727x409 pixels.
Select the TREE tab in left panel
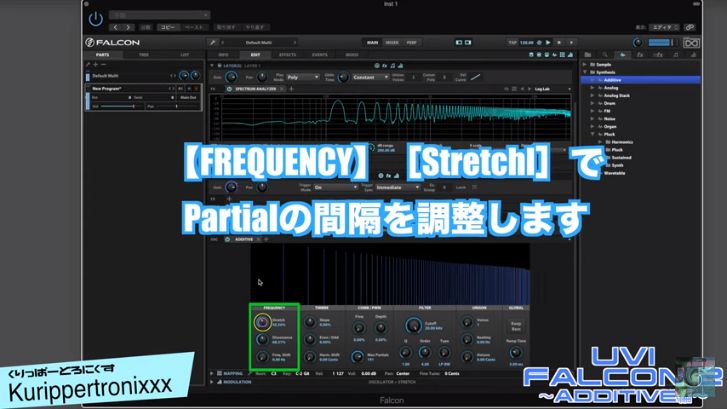(144, 55)
